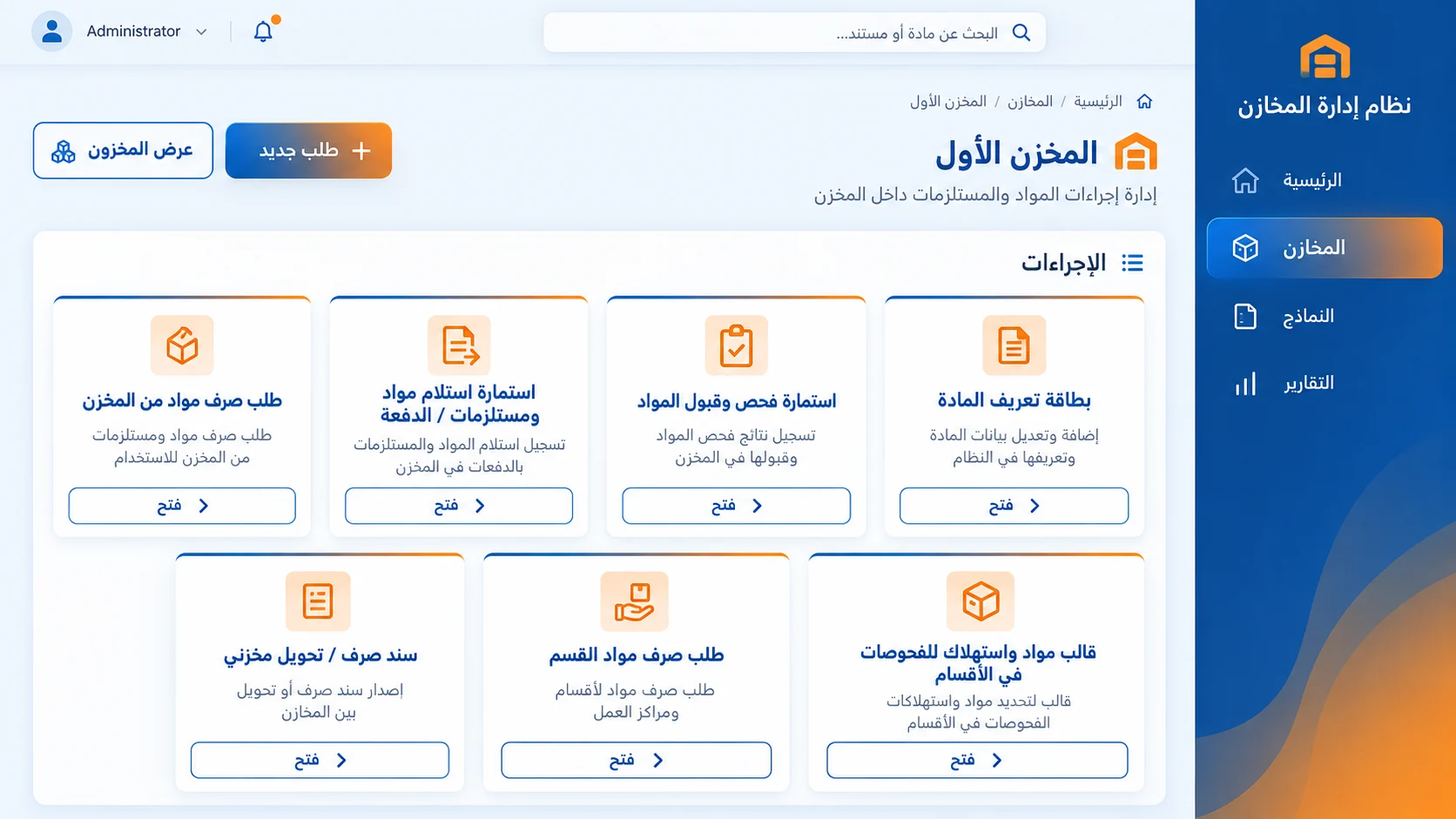Open طلب صرف مواد القسم using فتح

636,761
